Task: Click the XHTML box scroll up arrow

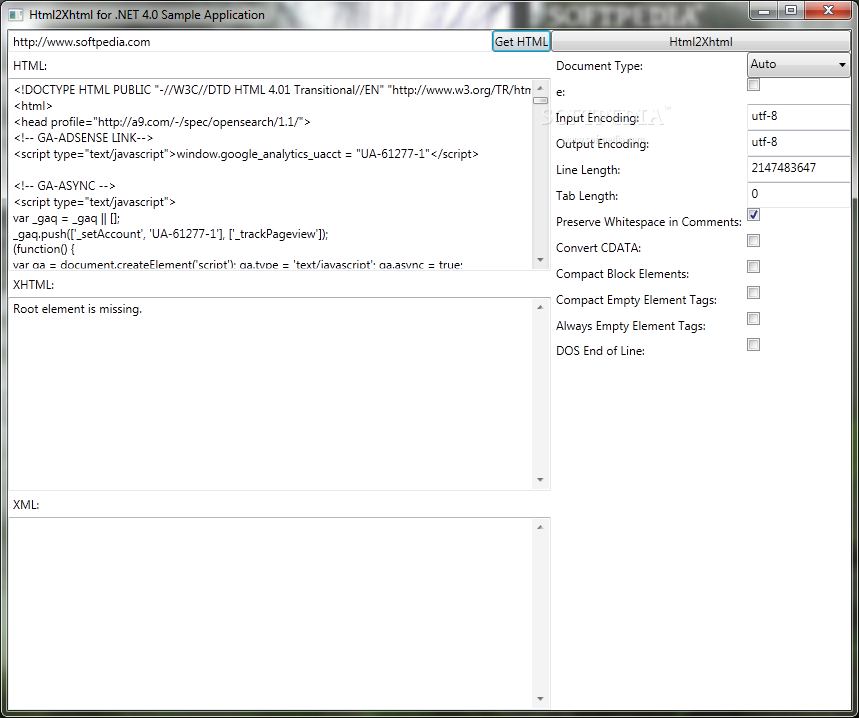Action: pos(540,307)
